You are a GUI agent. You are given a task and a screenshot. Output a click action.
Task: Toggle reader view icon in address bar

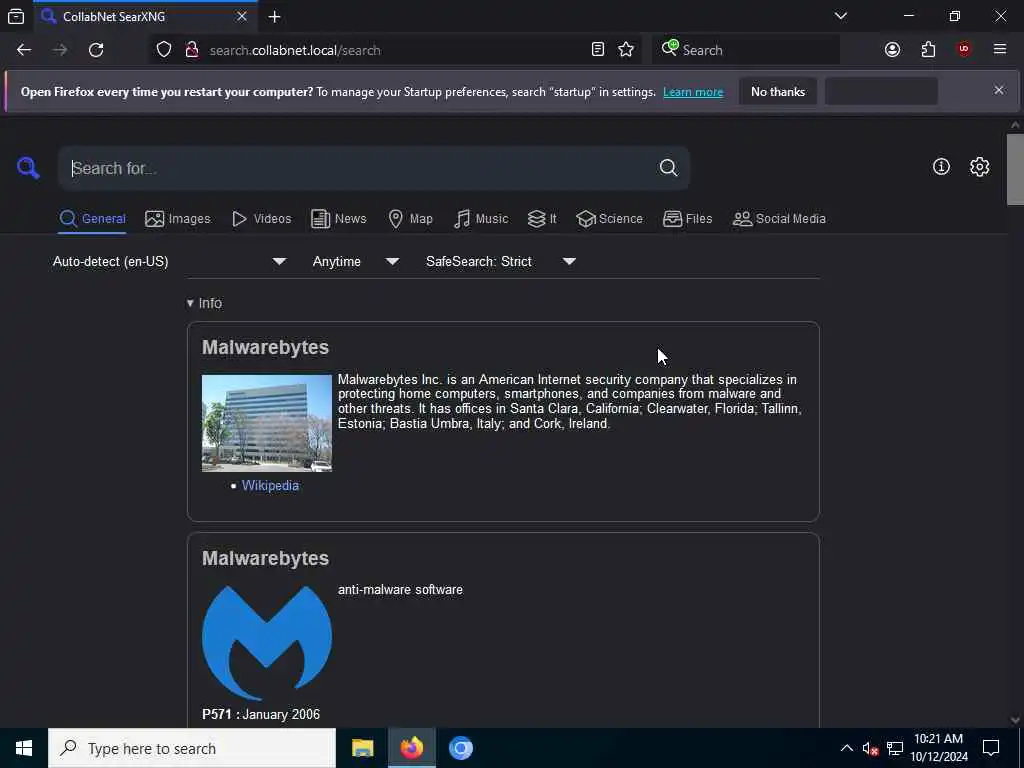tap(598, 50)
